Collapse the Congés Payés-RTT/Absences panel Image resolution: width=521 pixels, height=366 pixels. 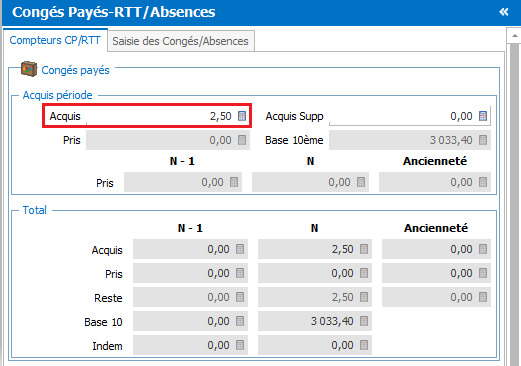[504, 12]
